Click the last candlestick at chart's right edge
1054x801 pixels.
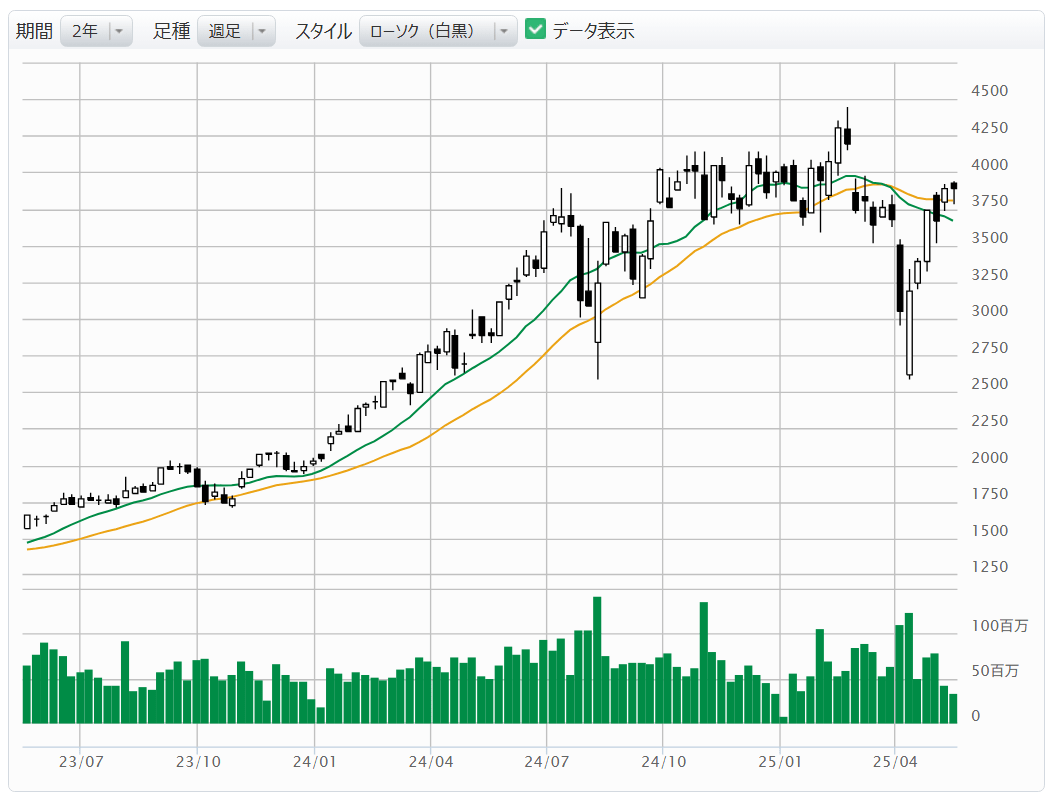point(954,186)
